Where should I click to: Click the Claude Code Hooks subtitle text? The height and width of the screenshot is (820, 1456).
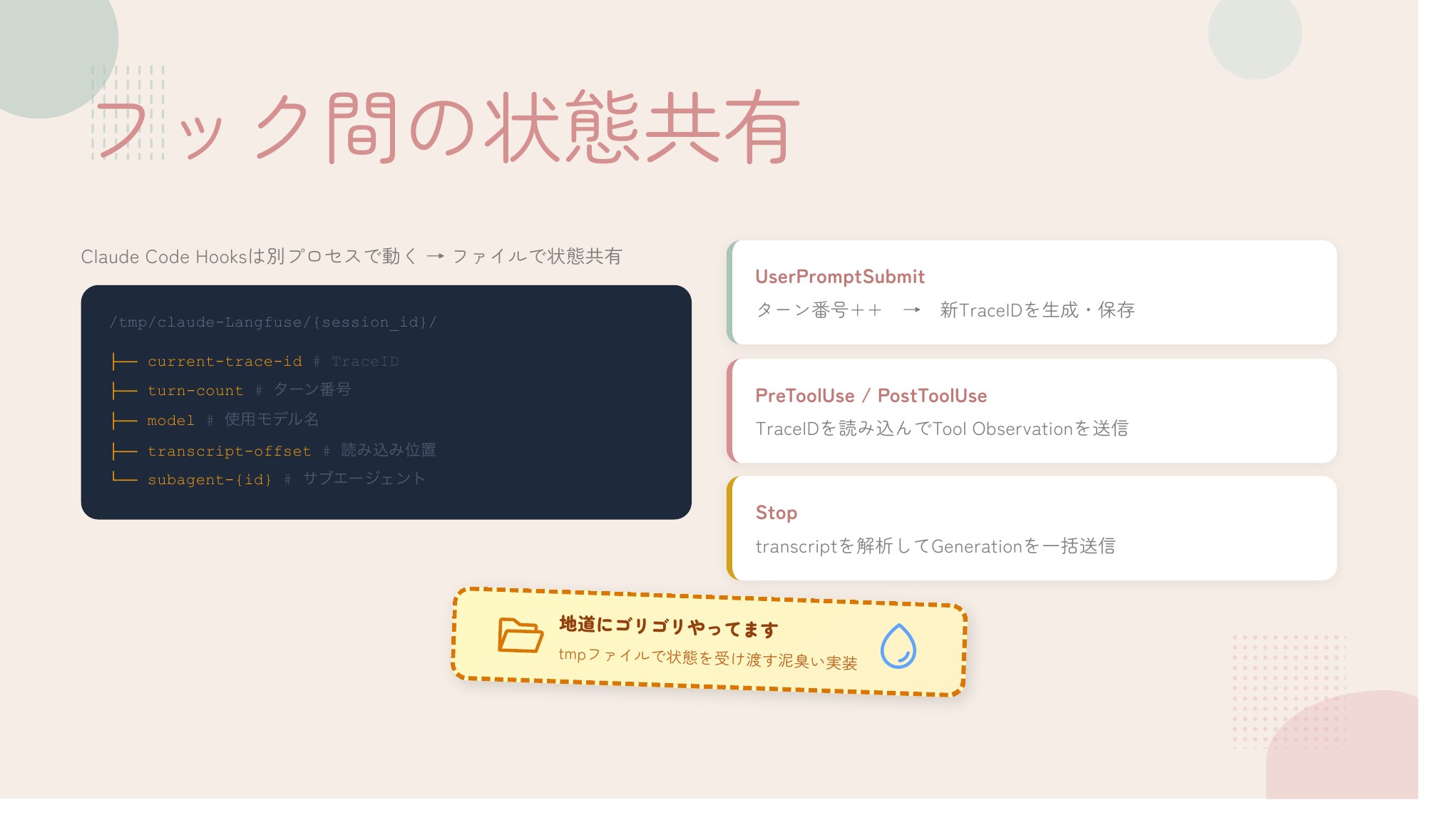tap(351, 257)
